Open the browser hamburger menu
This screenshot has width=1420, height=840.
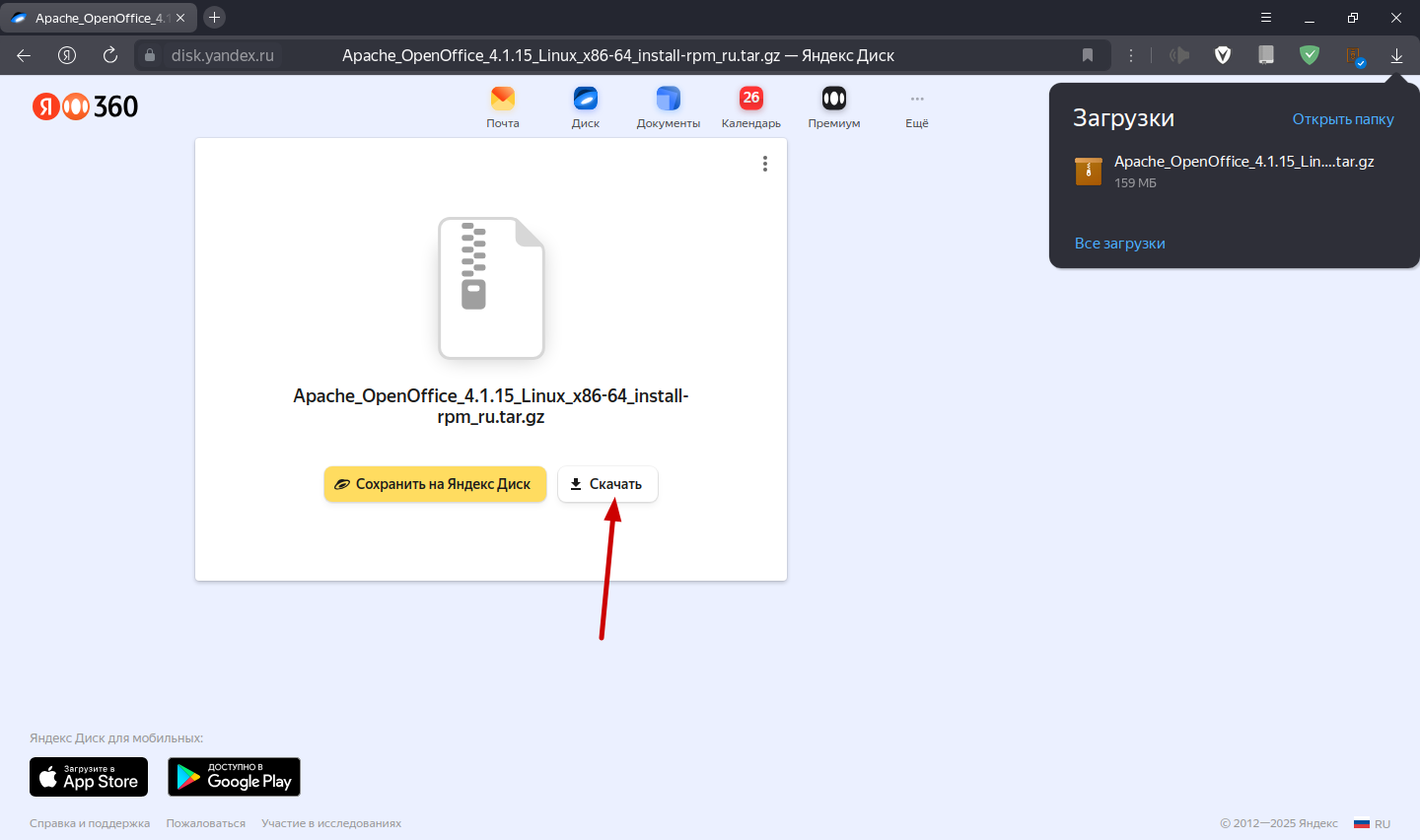click(1266, 18)
